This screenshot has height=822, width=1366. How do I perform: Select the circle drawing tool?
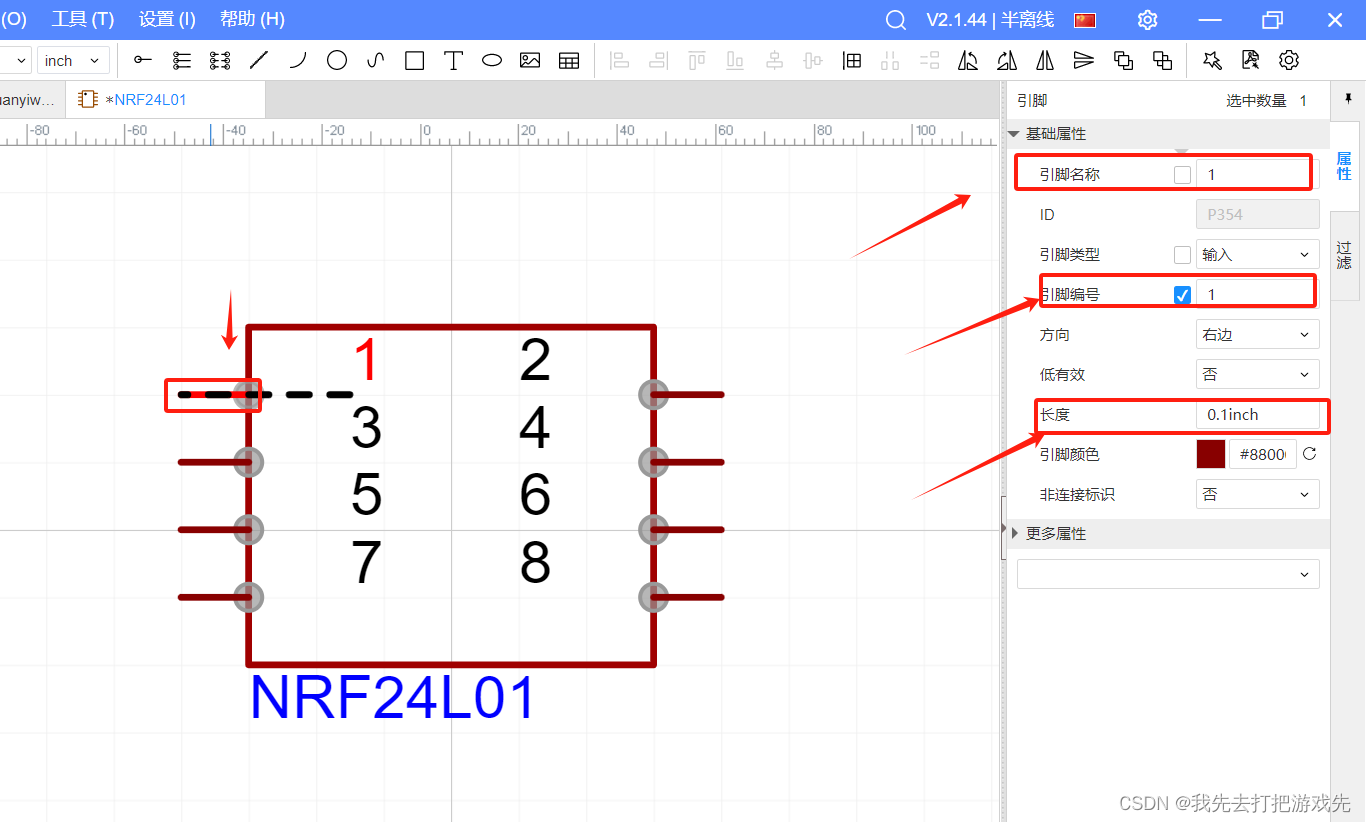pyautogui.click(x=337, y=60)
